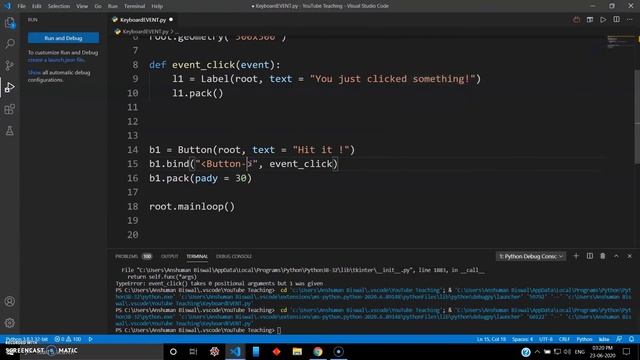Open the Terminal menu
This screenshot has width=640, height=360.
pos(134,6)
